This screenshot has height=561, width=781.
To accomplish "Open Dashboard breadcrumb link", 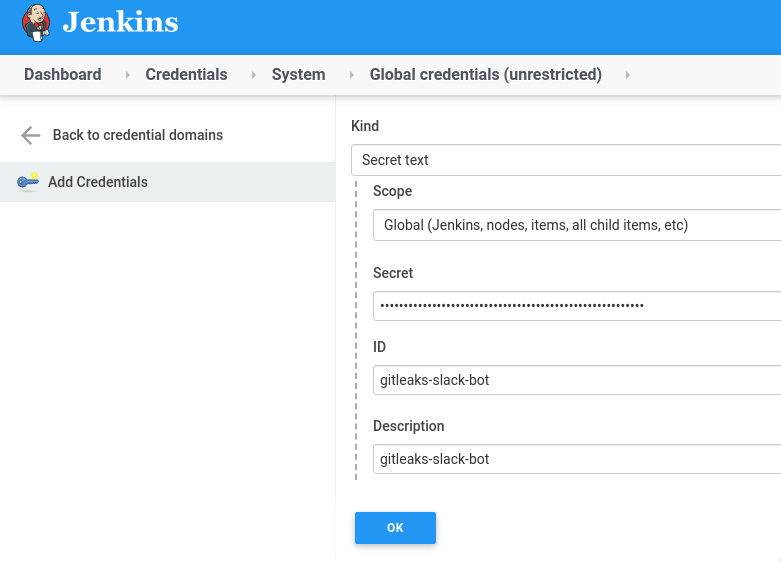I will 63,74.
